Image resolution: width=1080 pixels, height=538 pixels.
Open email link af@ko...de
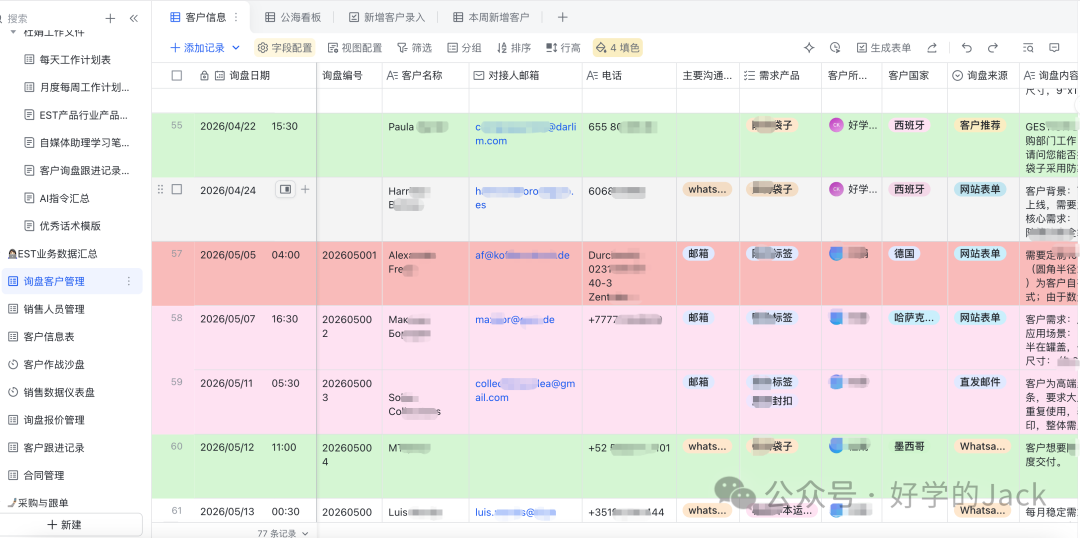(x=522, y=255)
